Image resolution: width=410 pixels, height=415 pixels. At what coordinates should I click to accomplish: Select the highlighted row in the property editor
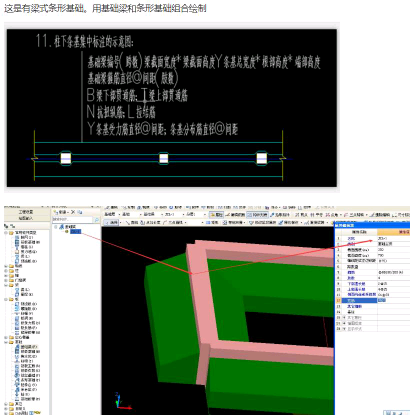372,300
